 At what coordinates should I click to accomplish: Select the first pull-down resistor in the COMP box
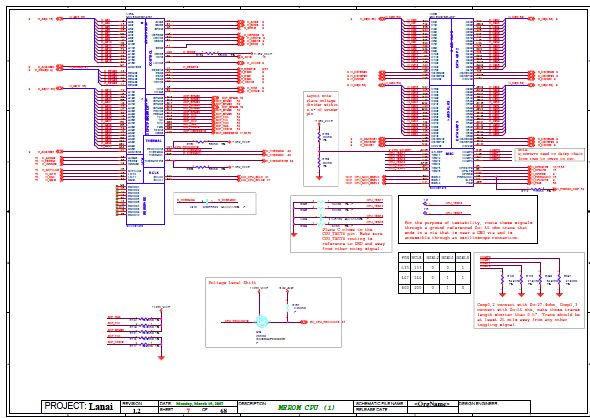point(502,279)
